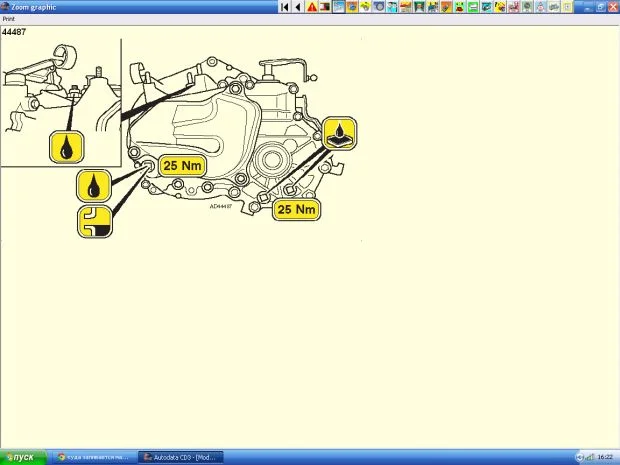
Task: Open the Print menu
Action: (8, 18)
